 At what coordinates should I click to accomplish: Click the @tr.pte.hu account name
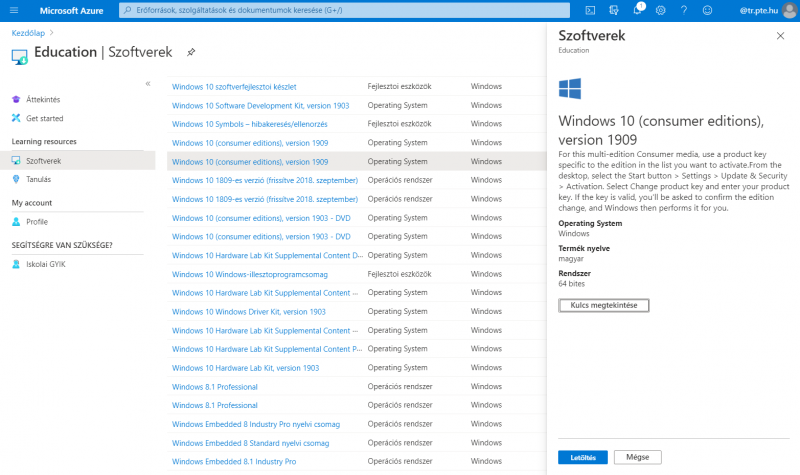(x=759, y=10)
